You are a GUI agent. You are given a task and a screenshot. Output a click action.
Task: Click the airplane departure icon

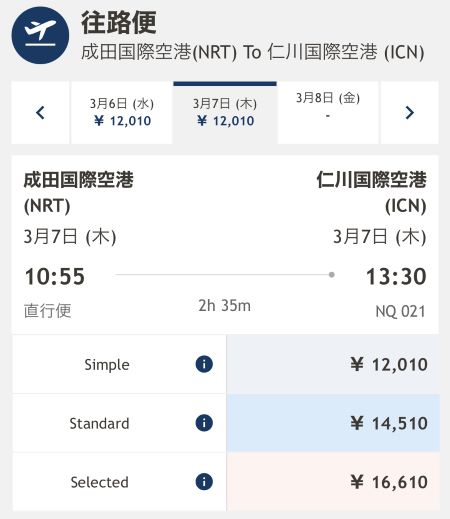coord(40,35)
